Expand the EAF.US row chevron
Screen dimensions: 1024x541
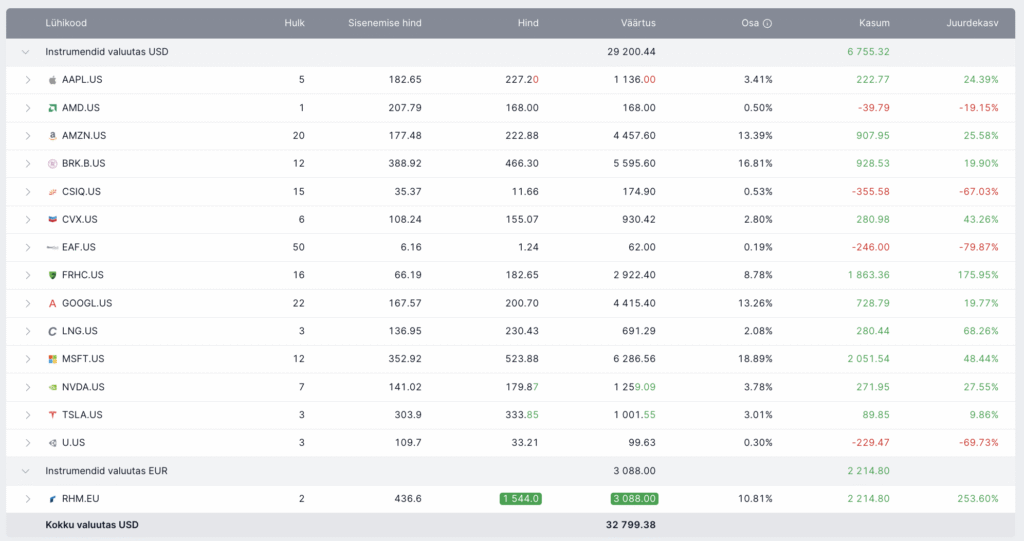pos(27,248)
